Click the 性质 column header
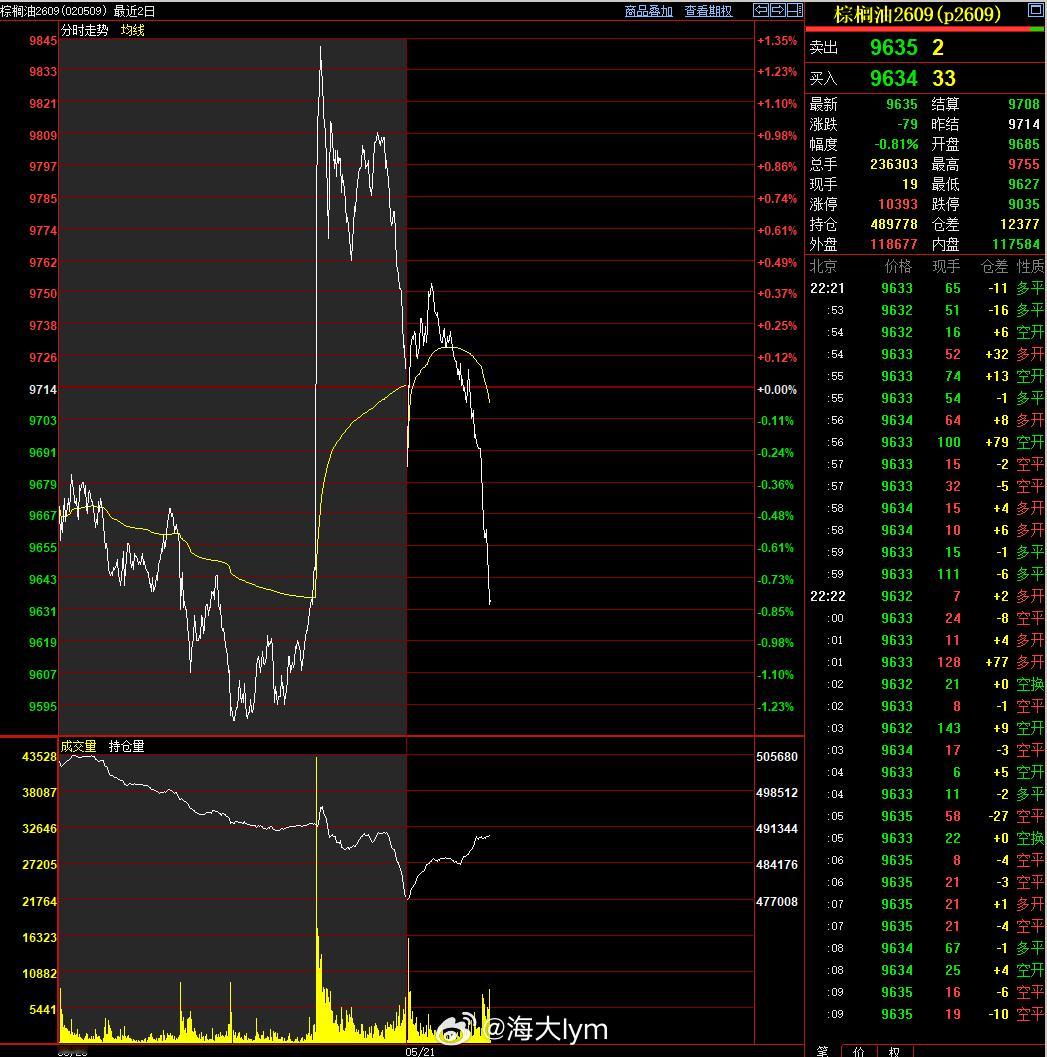This screenshot has width=1047, height=1057. click(x=1030, y=267)
